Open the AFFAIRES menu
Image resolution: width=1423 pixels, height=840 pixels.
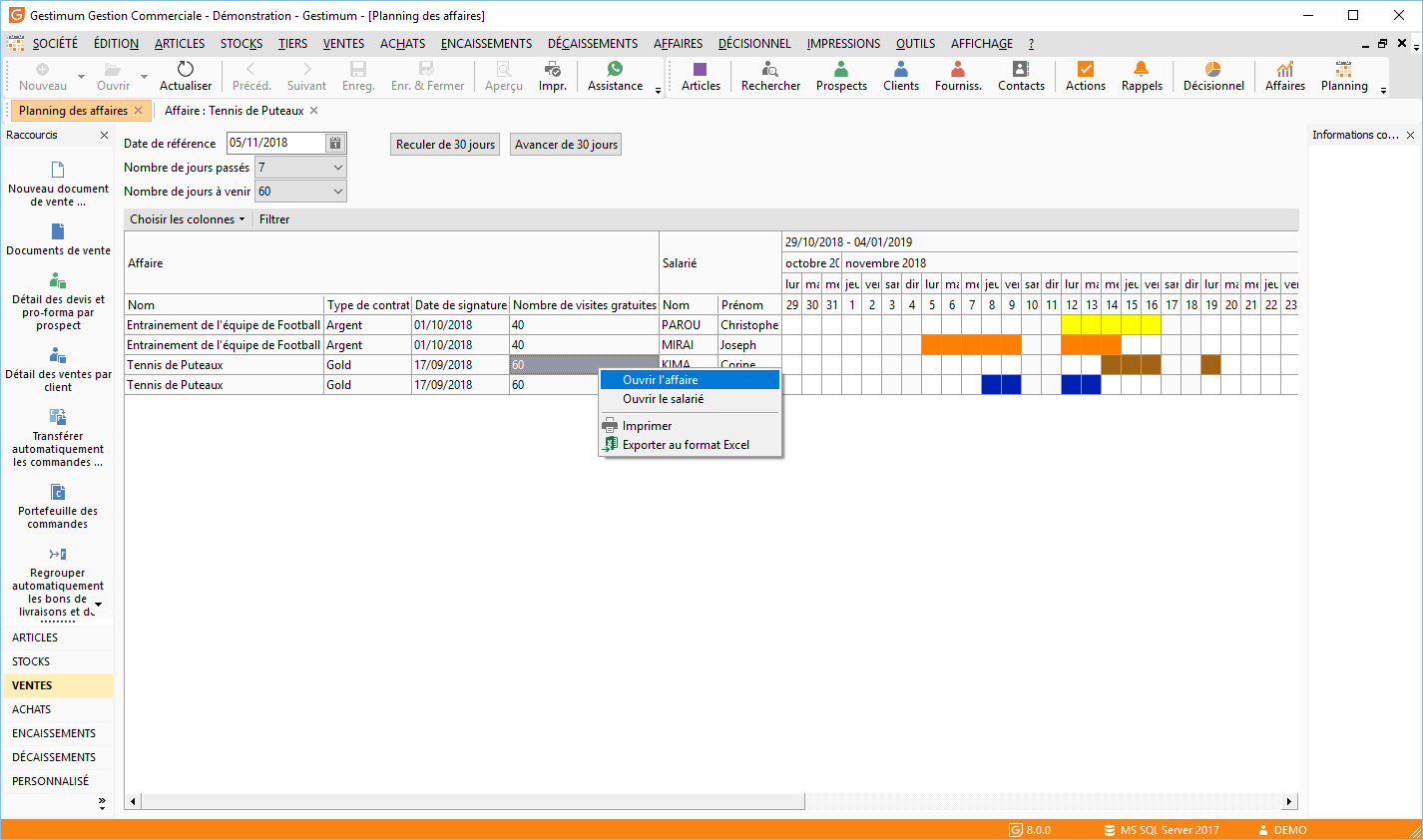(678, 44)
